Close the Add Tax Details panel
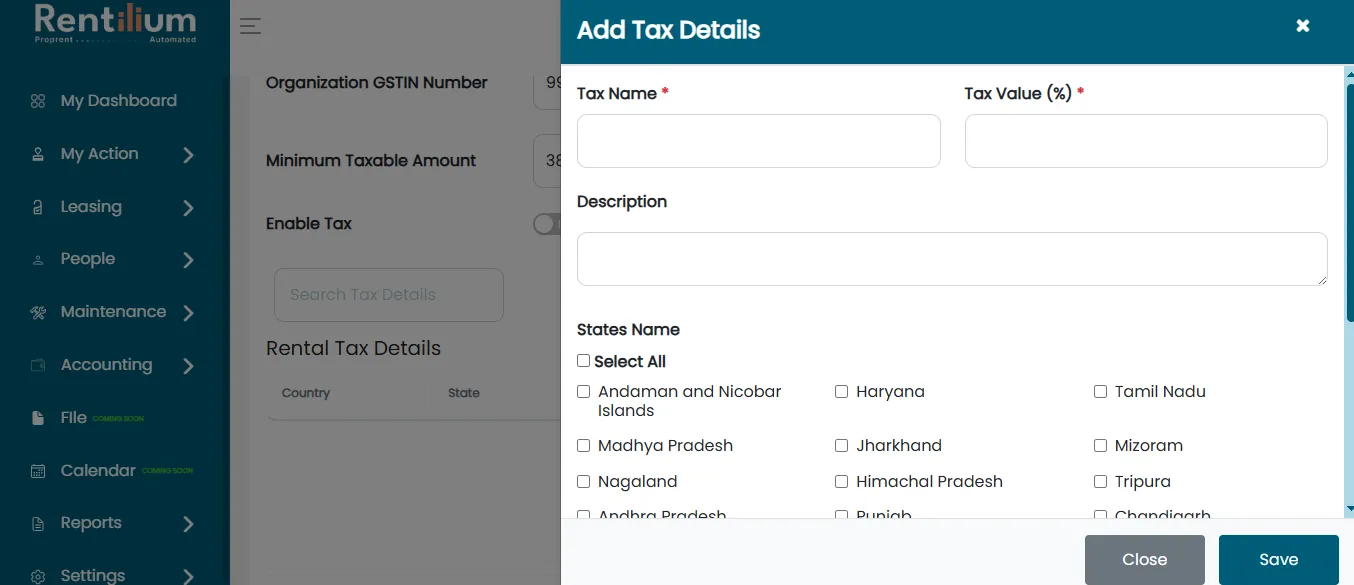This screenshot has width=1354, height=585. (1303, 26)
